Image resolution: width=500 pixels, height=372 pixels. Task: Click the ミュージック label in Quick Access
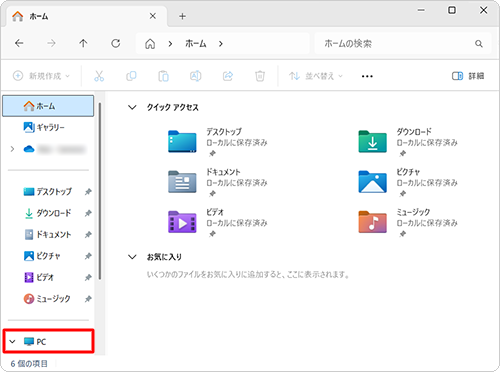(413, 212)
